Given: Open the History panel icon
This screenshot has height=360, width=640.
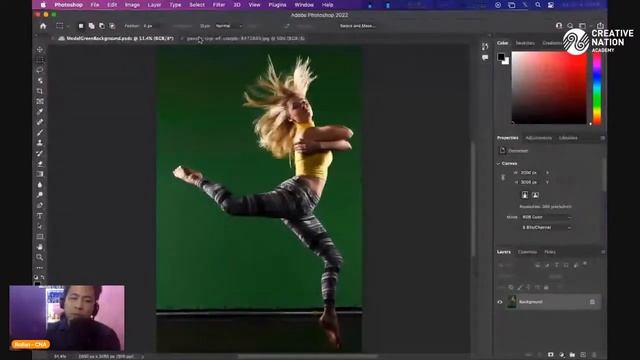Looking at the screenshot, I should (485, 47).
